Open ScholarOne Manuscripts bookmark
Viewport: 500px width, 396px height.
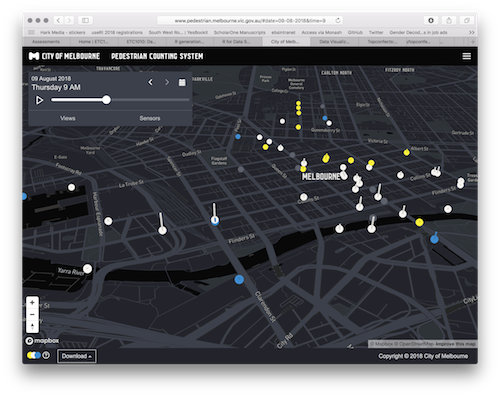pyautogui.click(x=240, y=32)
